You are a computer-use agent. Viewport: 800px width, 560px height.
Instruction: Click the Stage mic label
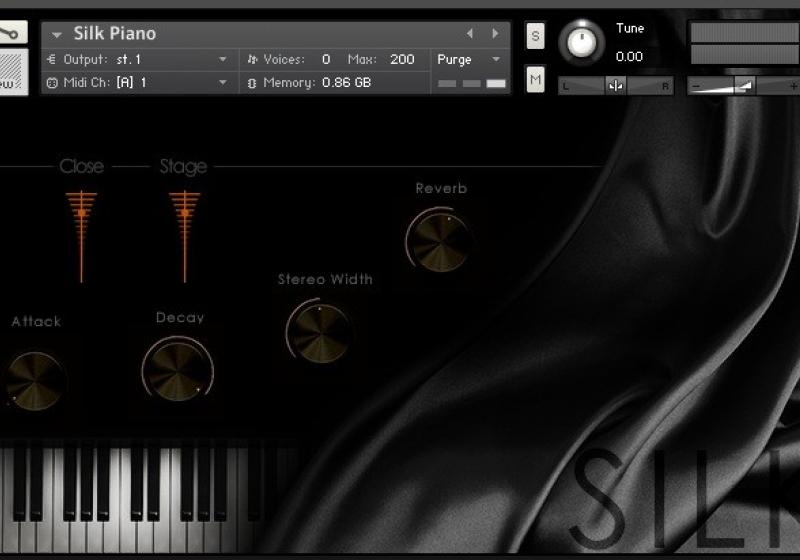pos(183,167)
